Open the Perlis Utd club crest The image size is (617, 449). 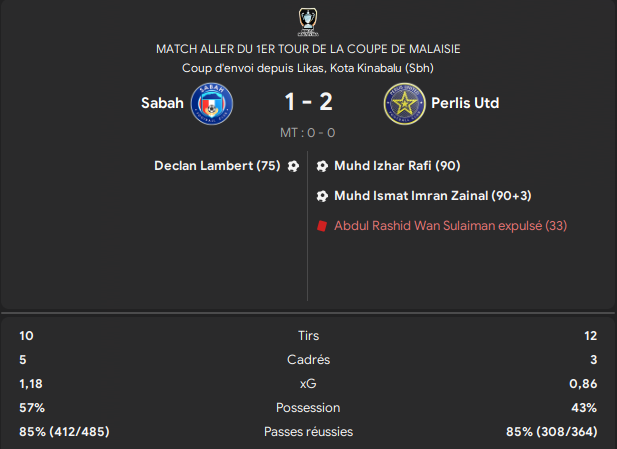click(405, 103)
